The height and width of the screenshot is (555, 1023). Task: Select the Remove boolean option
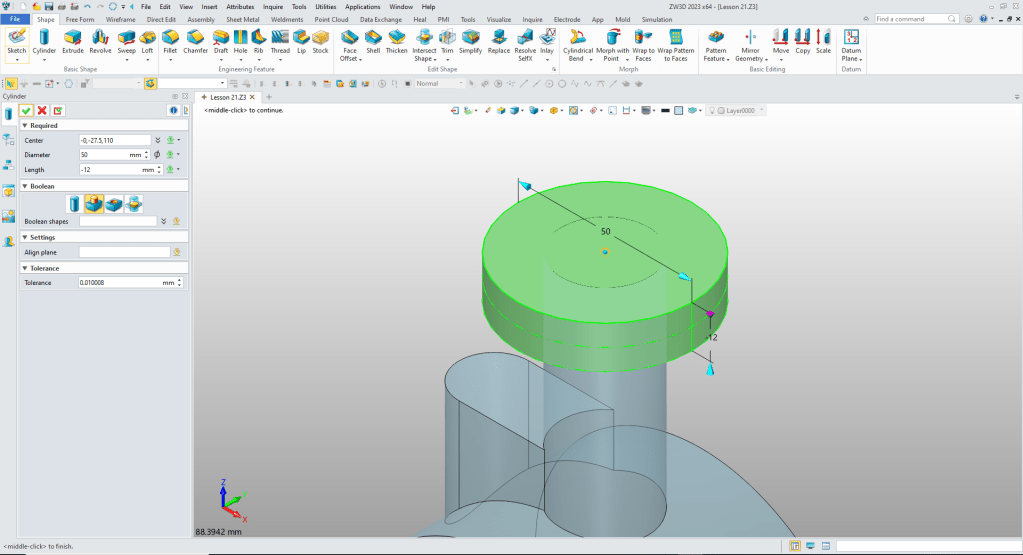[114, 204]
